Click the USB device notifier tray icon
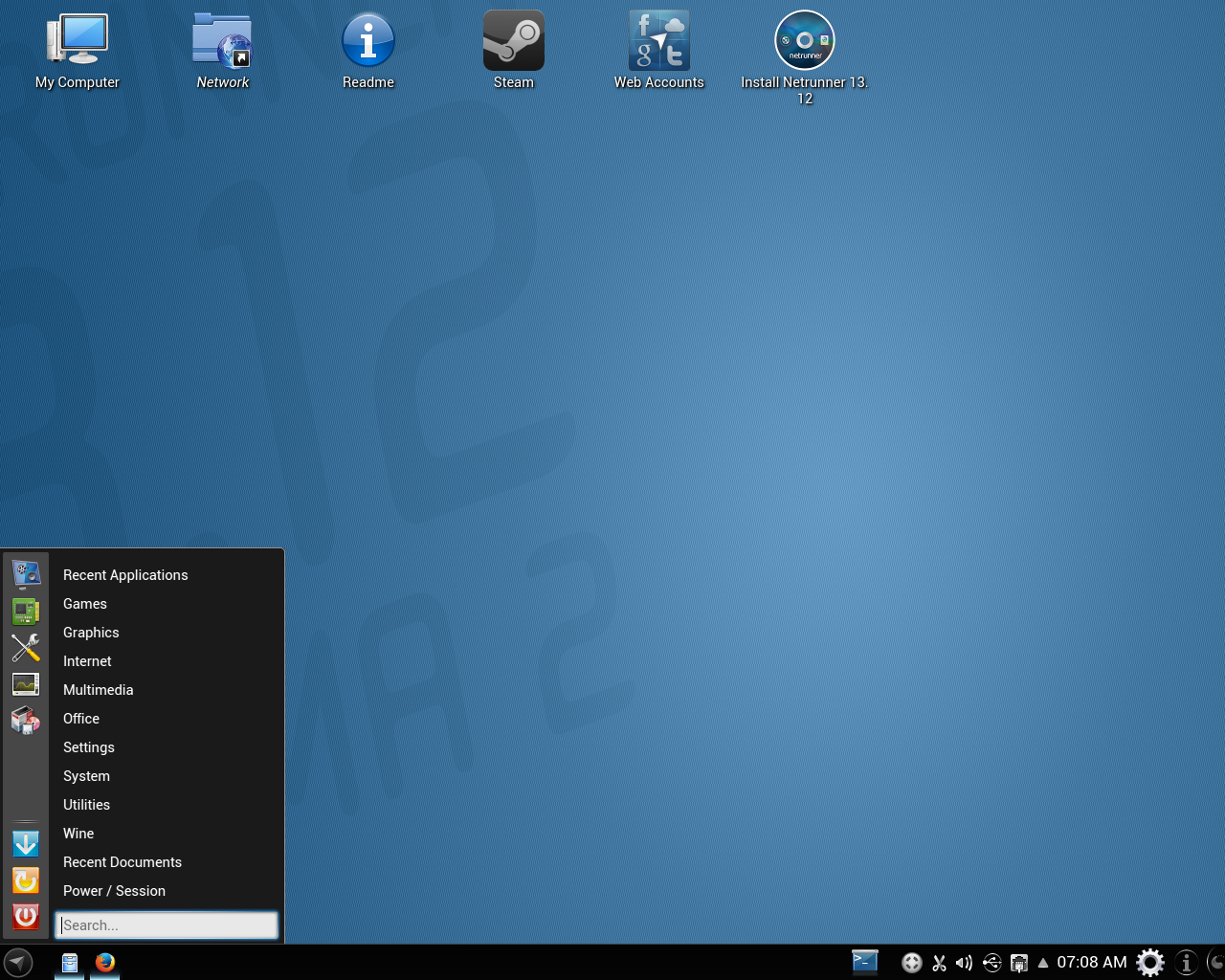The image size is (1225, 980). pyautogui.click(x=992, y=963)
